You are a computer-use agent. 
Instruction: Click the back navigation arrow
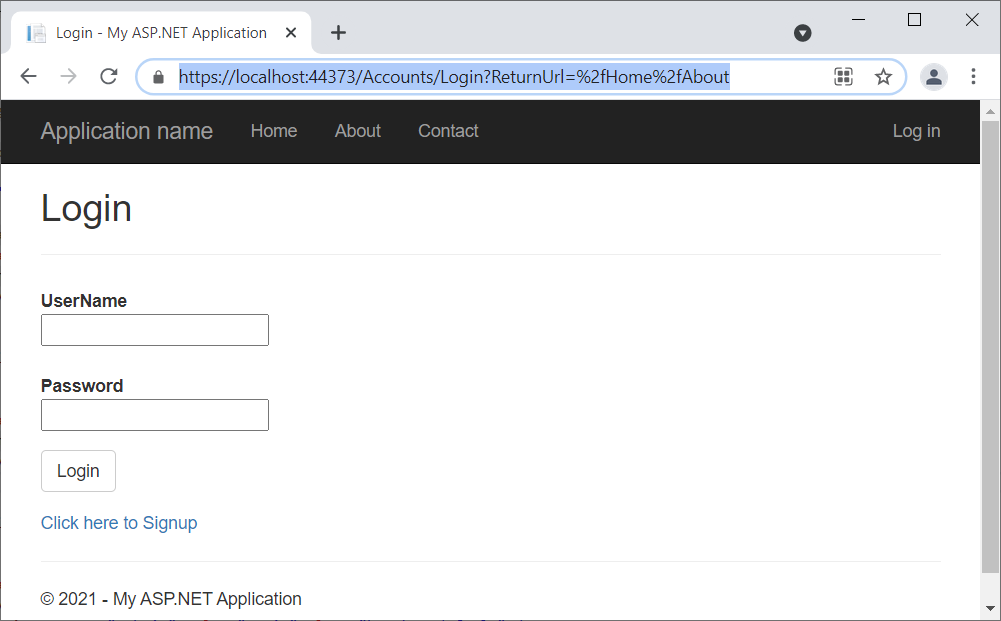pos(28,76)
